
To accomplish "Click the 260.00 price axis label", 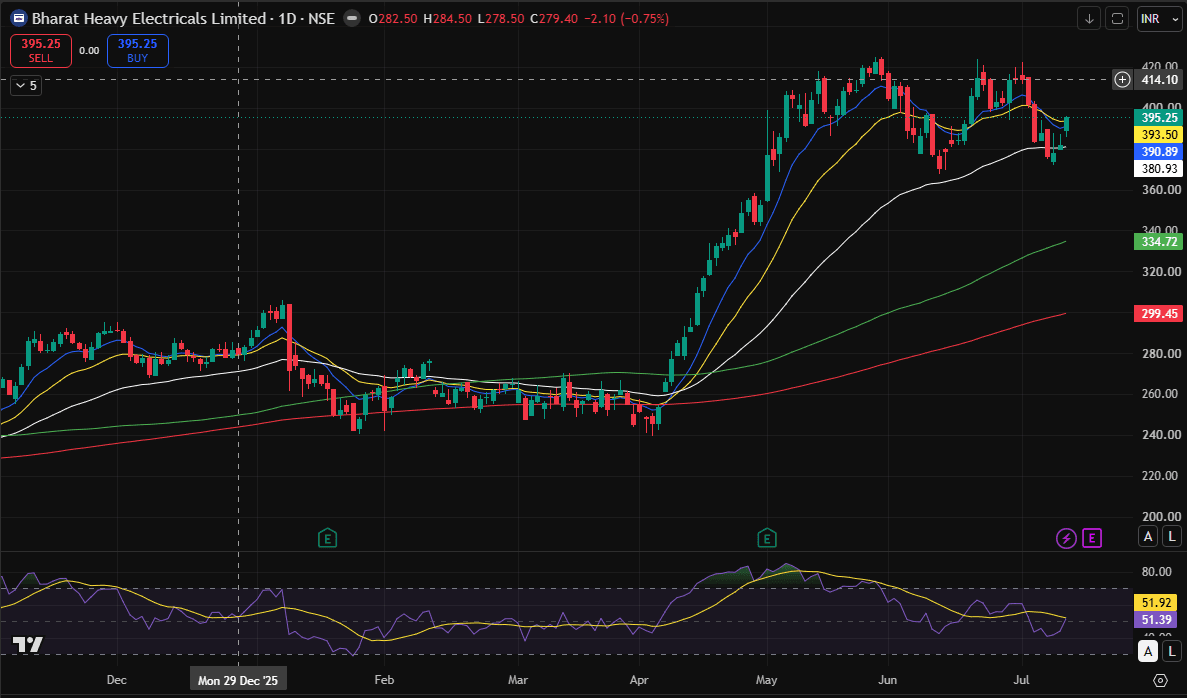I will [x=1161, y=394].
